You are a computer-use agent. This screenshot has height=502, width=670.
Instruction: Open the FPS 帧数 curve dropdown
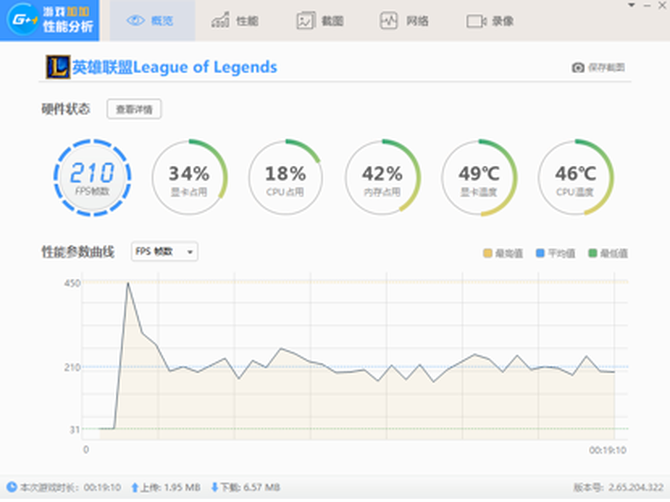(165, 252)
